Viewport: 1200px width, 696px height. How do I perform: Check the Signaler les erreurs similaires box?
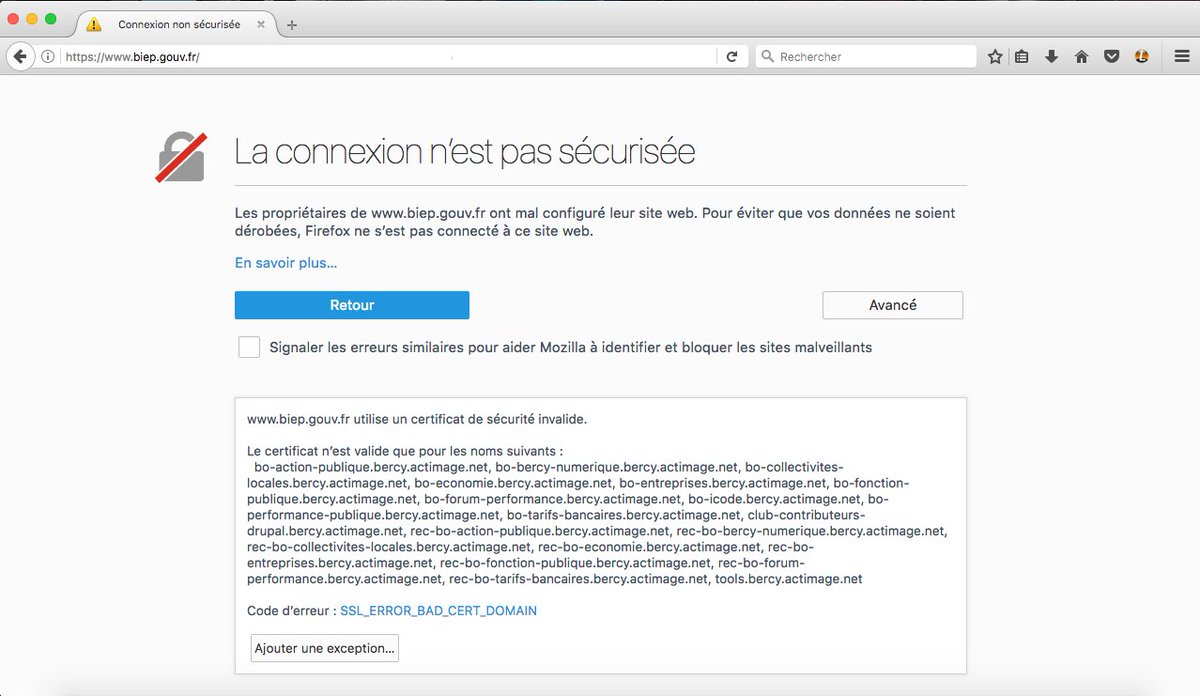click(x=249, y=347)
